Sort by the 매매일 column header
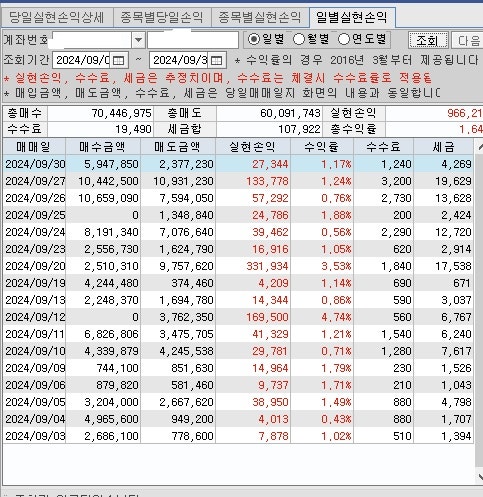The image size is (483, 497). click(x=34, y=147)
